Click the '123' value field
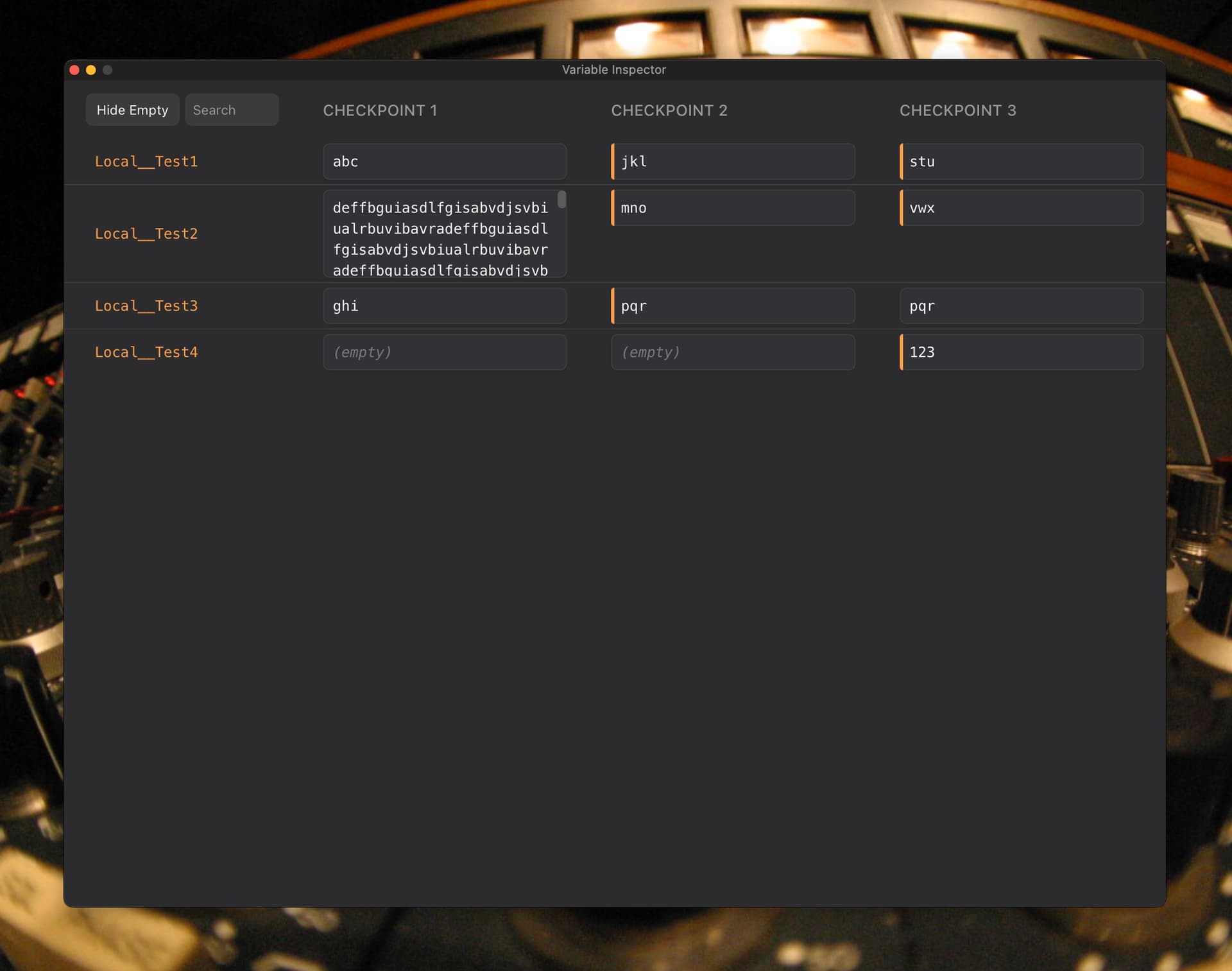1232x971 pixels. point(1021,352)
